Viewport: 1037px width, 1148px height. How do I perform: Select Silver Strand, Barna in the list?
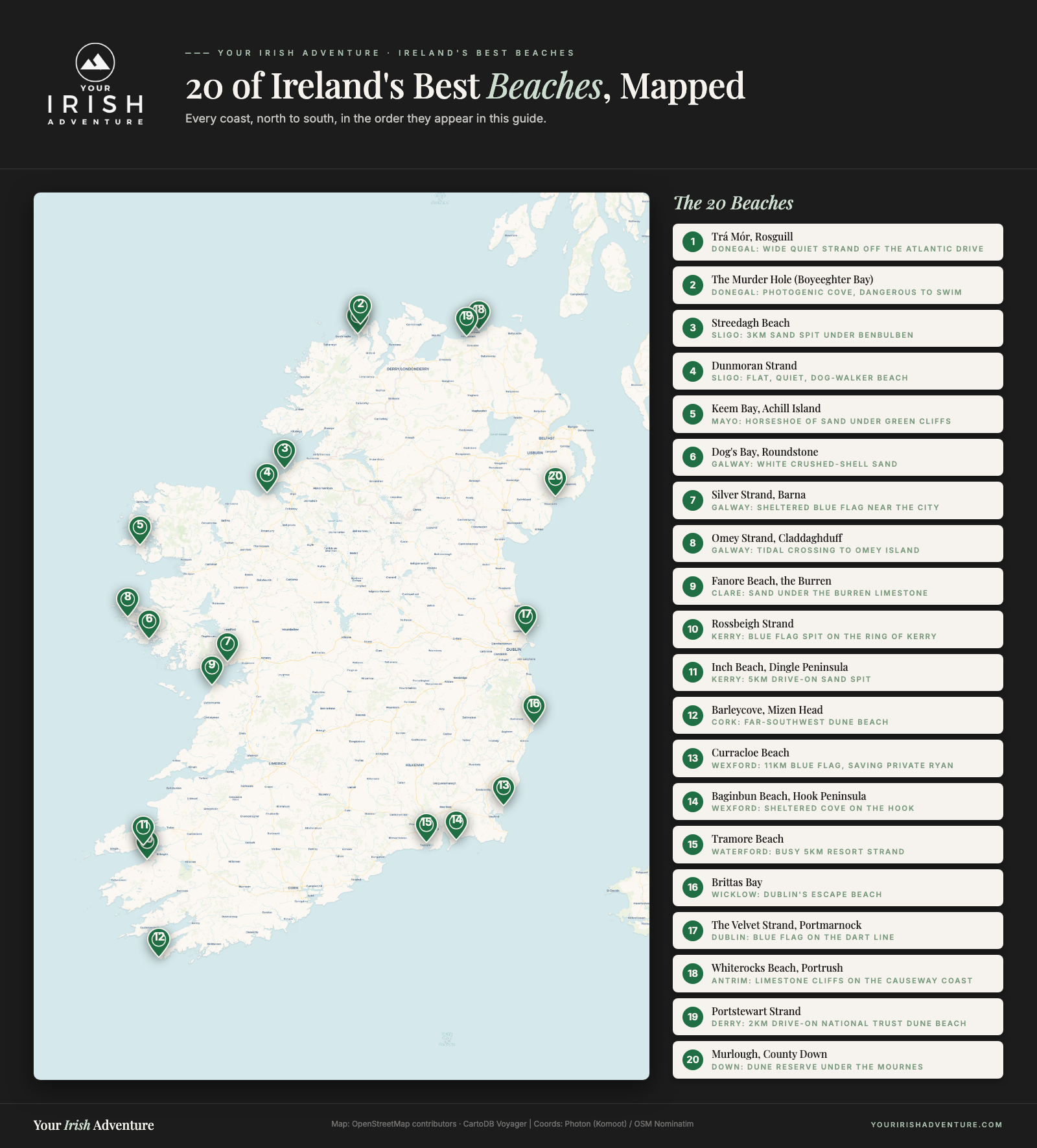click(838, 500)
